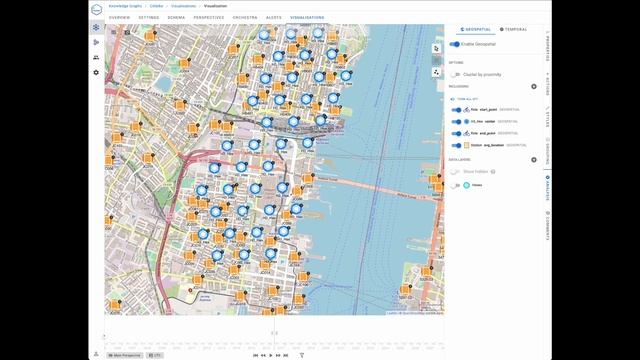Add item with Data Layers plus button
640x360 pixels.
click(534, 160)
